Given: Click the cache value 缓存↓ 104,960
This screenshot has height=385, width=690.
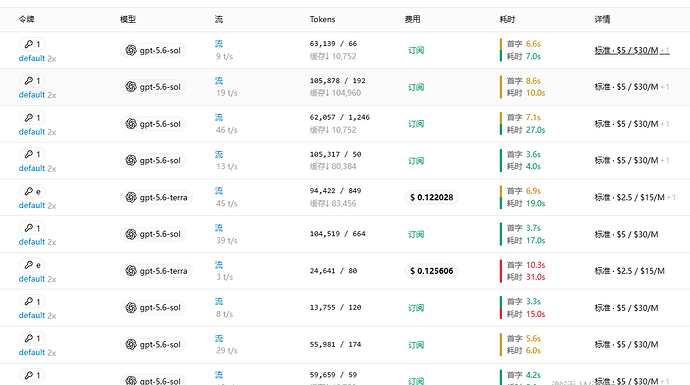Looking at the screenshot, I should [x=335, y=93].
